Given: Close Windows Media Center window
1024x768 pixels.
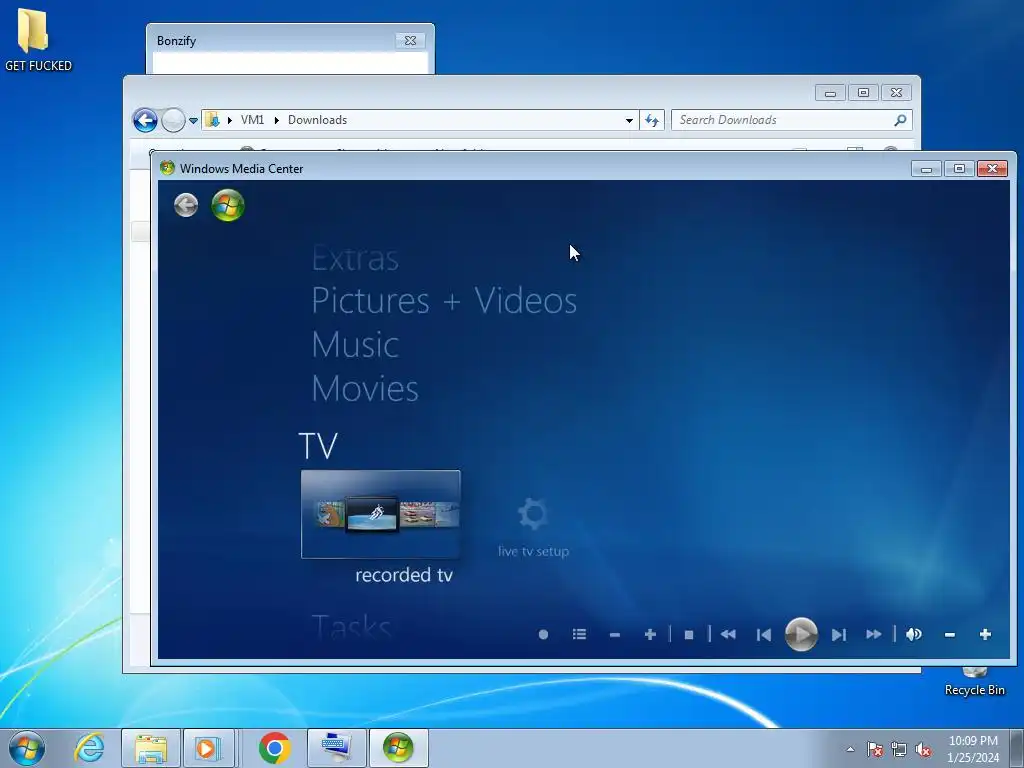Looking at the screenshot, I should (x=992, y=168).
